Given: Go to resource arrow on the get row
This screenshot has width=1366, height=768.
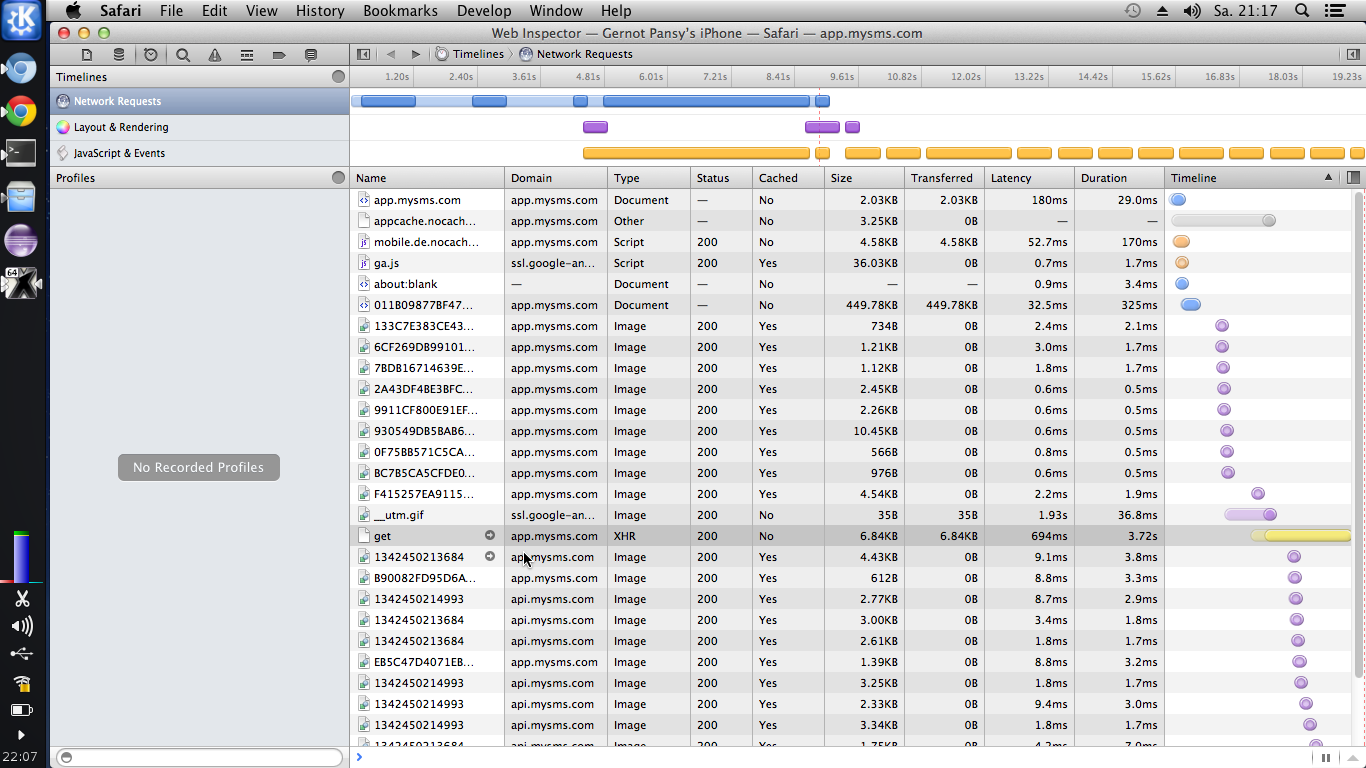Looking at the screenshot, I should point(490,536).
